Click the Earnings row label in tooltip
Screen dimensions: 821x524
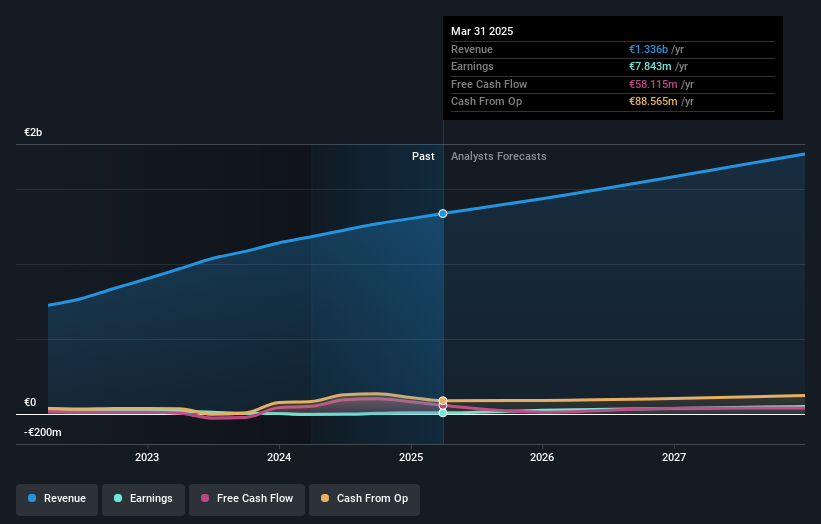coord(472,66)
